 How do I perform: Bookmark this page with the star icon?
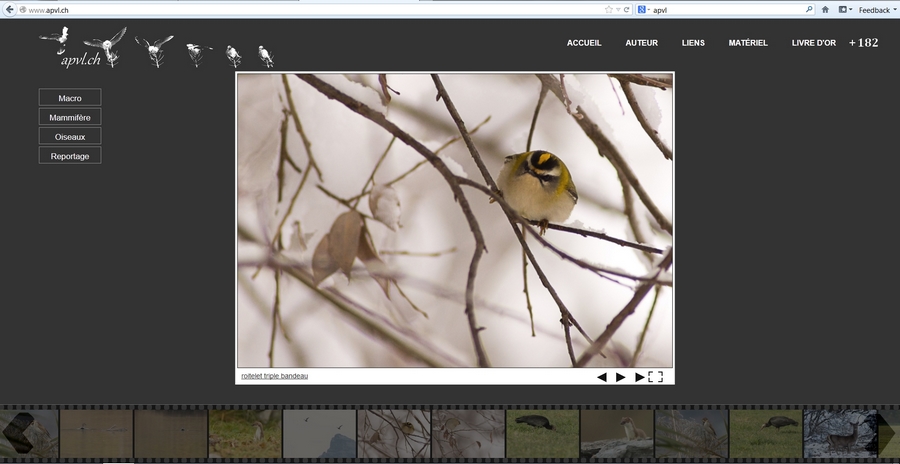[x=608, y=9]
